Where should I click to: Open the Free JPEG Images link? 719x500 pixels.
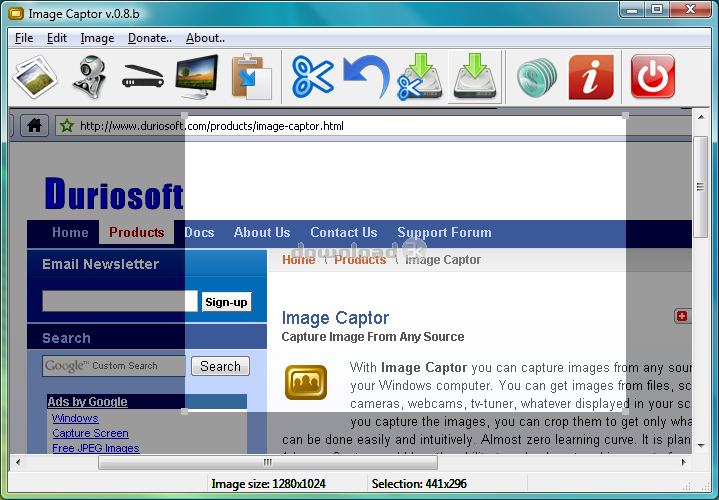(x=96, y=448)
